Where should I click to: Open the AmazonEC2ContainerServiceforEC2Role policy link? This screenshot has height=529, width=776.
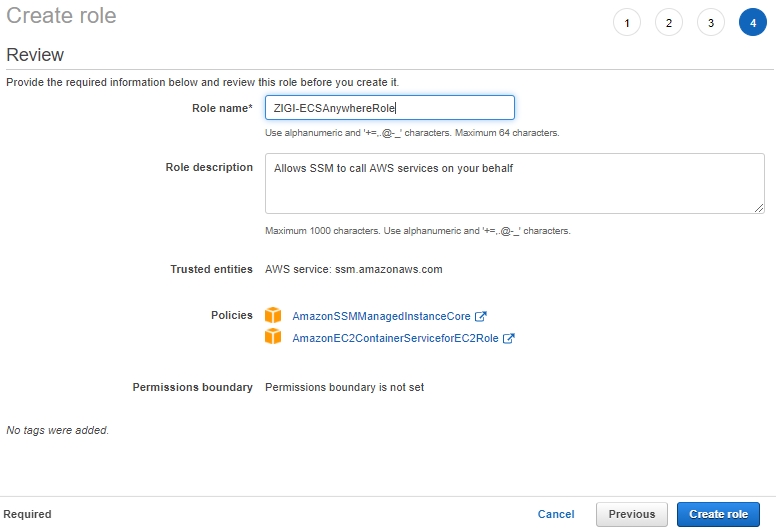pyautogui.click(x=395, y=338)
